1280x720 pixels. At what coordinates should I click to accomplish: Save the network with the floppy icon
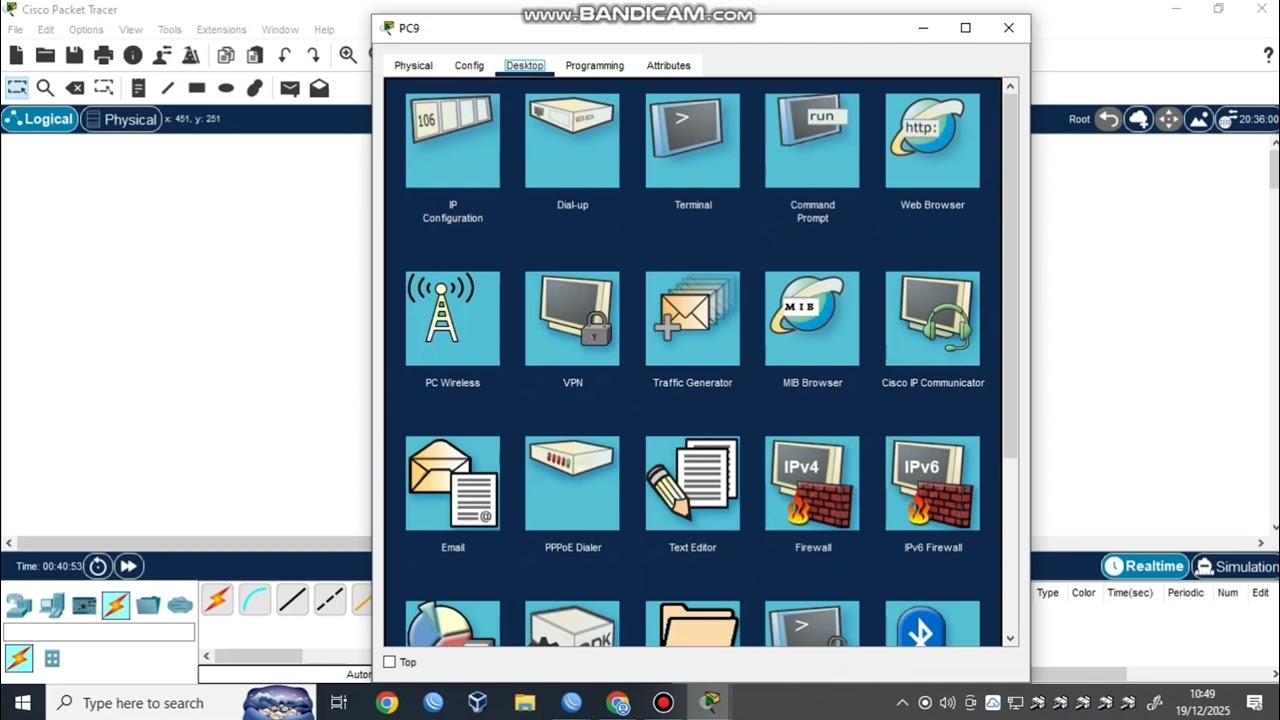point(74,55)
